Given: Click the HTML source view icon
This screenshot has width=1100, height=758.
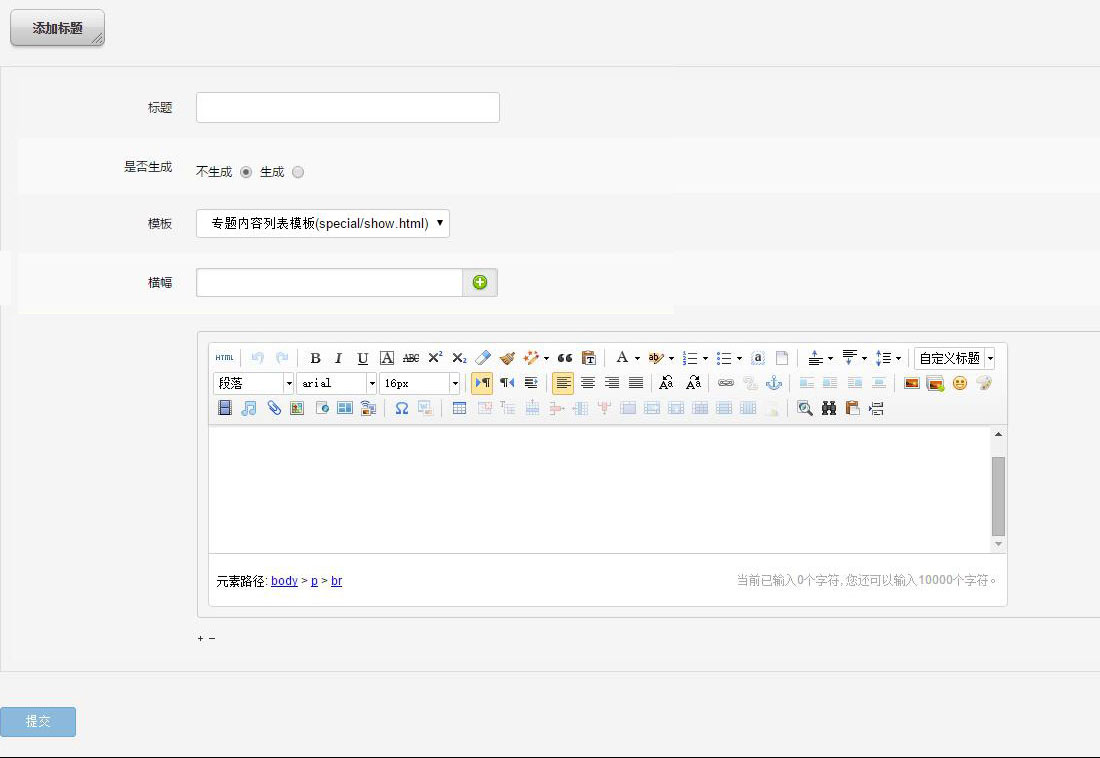Looking at the screenshot, I should click(x=225, y=358).
